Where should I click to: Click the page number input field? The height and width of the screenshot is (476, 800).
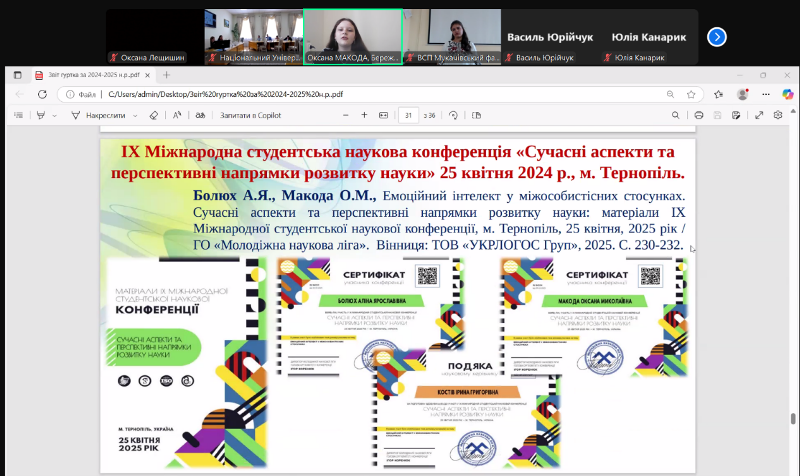tap(408, 115)
